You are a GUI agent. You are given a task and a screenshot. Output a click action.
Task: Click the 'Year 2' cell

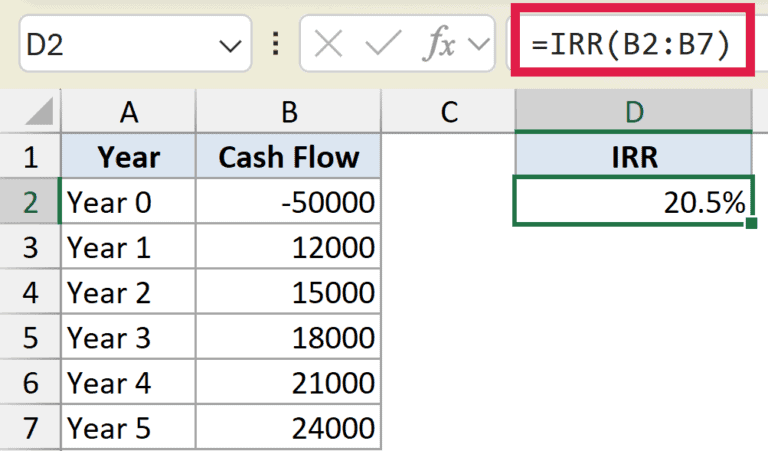pyautogui.click(x=128, y=291)
